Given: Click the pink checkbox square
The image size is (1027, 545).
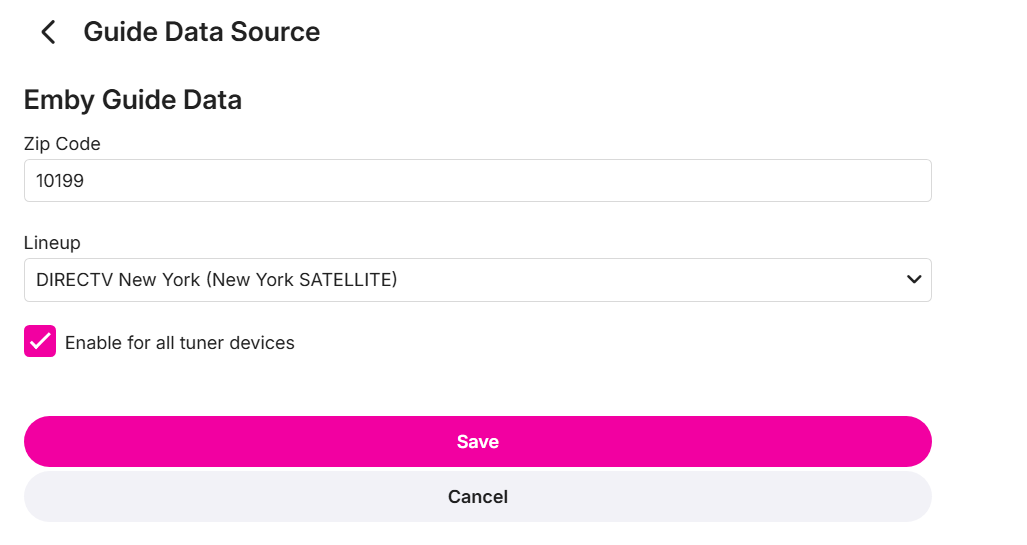Looking at the screenshot, I should coord(40,342).
